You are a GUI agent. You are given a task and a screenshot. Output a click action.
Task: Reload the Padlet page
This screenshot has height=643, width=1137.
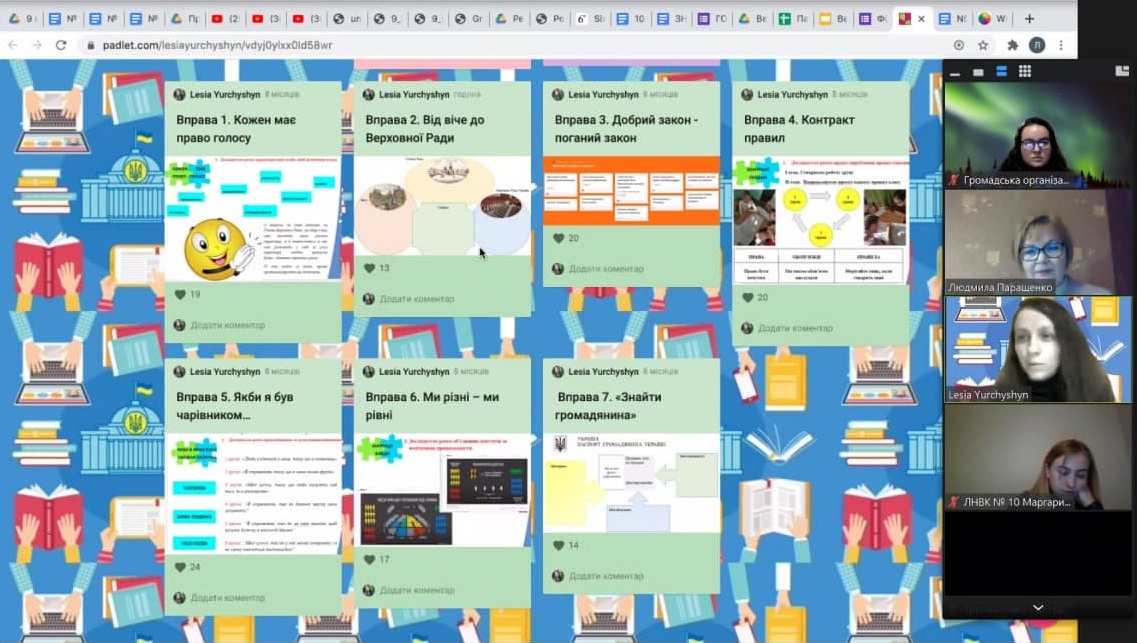(x=61, y=45)
